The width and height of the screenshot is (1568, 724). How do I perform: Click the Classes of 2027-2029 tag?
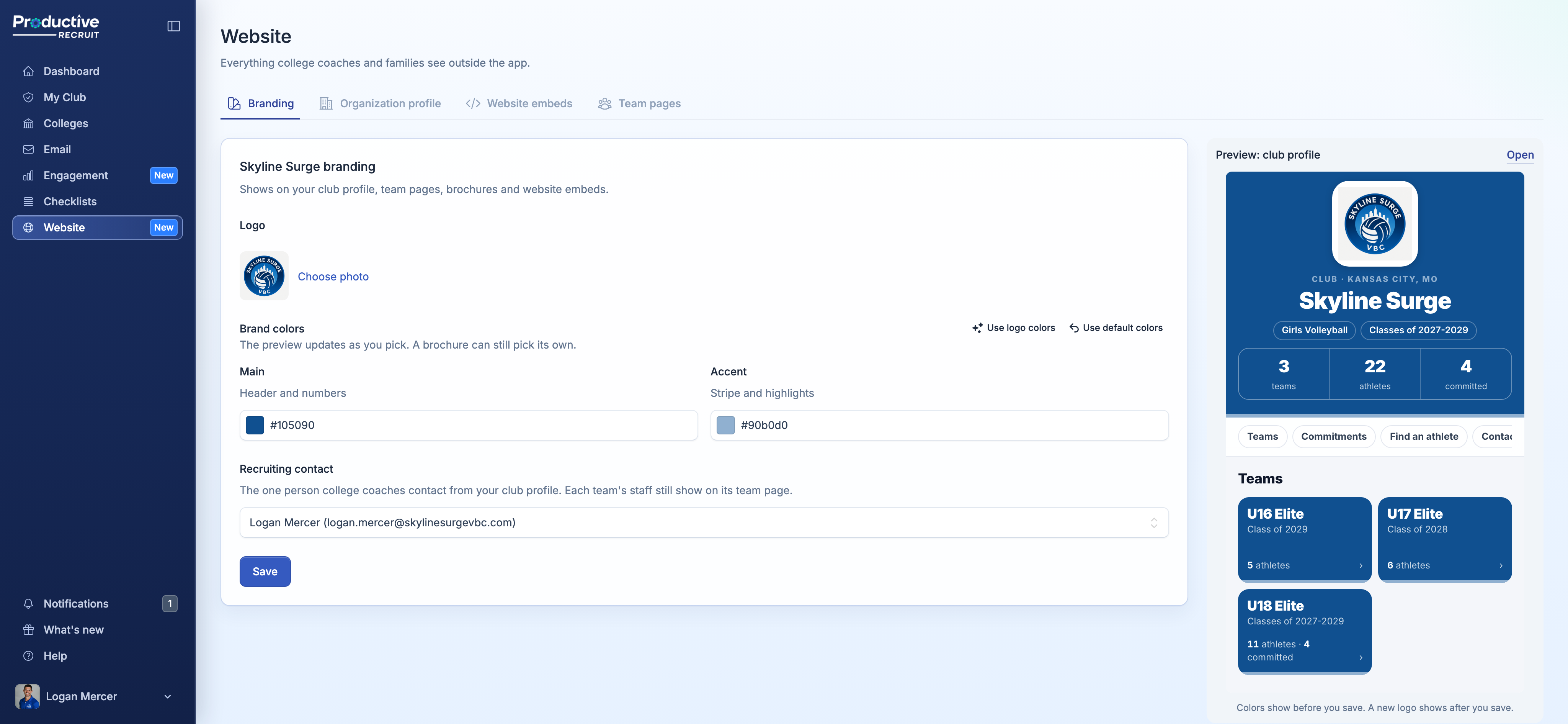pyautogui.click(x=1418, y=331)
